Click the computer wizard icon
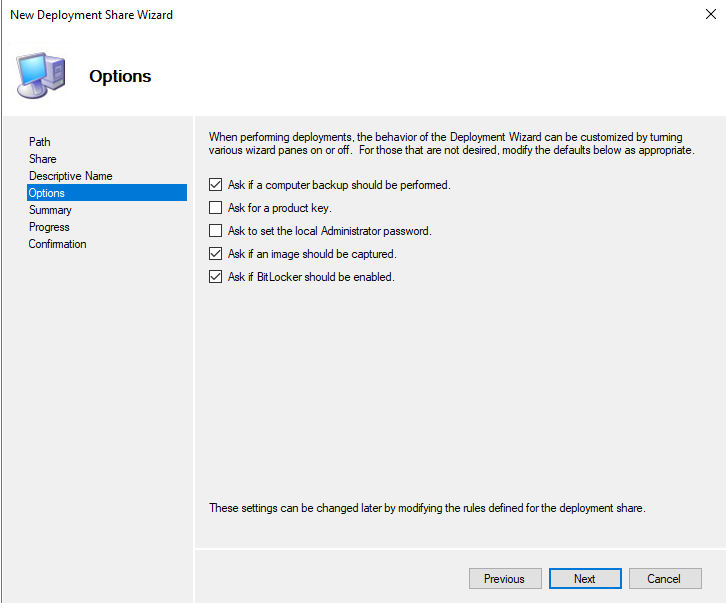 (x=41, y=75)
